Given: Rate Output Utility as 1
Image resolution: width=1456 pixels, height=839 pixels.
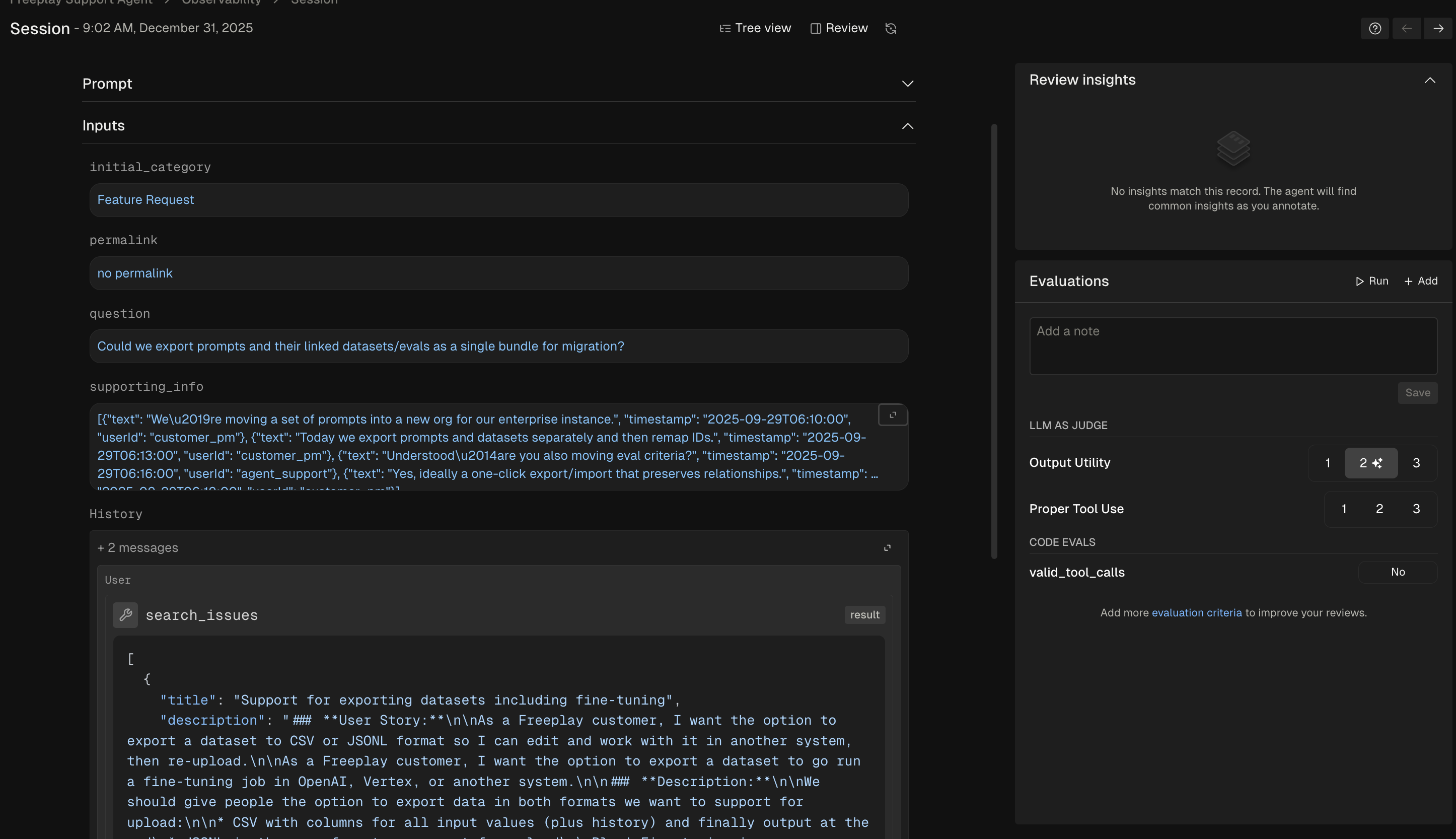Looking at the screenshot, I should (x=1328, y=463).
